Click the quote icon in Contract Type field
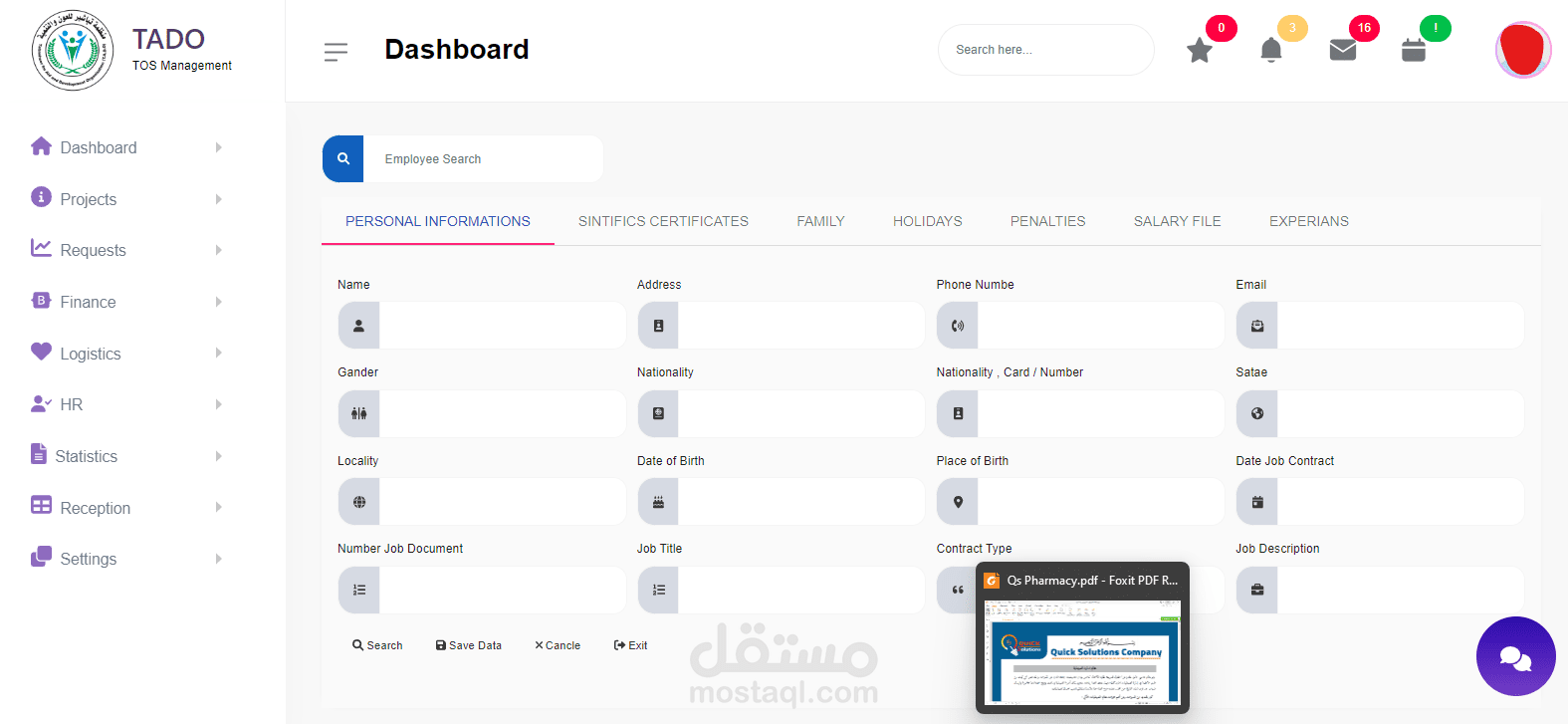Screen dimensions: 1568x724 [x=957, y=590]
